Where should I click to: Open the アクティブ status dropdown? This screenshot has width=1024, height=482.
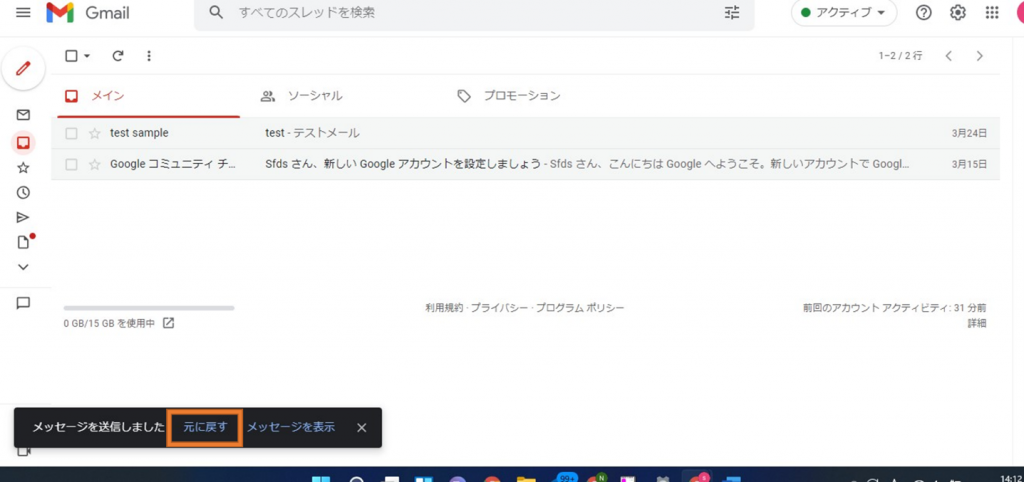tap(844, 12)
